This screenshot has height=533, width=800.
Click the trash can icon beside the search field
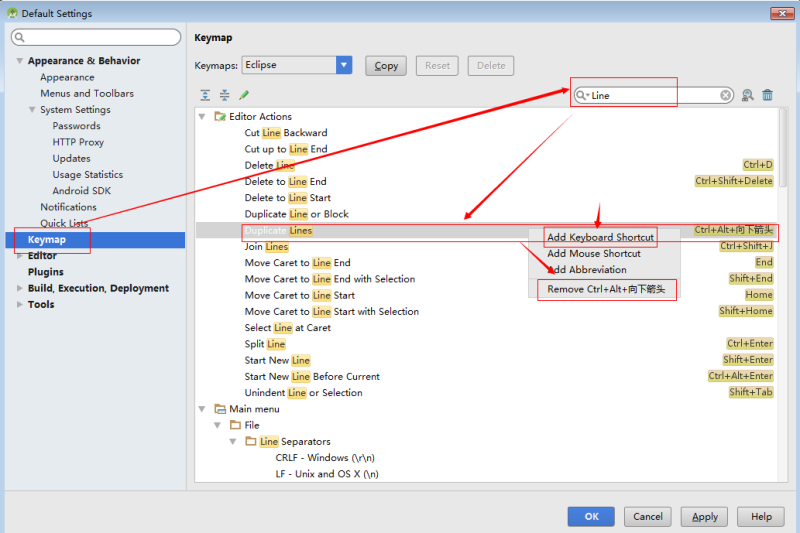click(767, 95)
